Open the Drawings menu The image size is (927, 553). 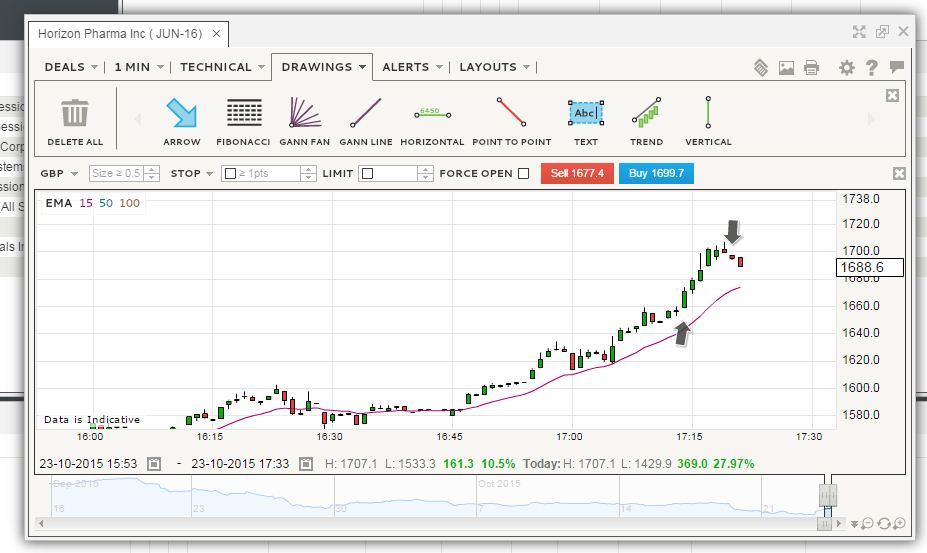tap(323, 67)
